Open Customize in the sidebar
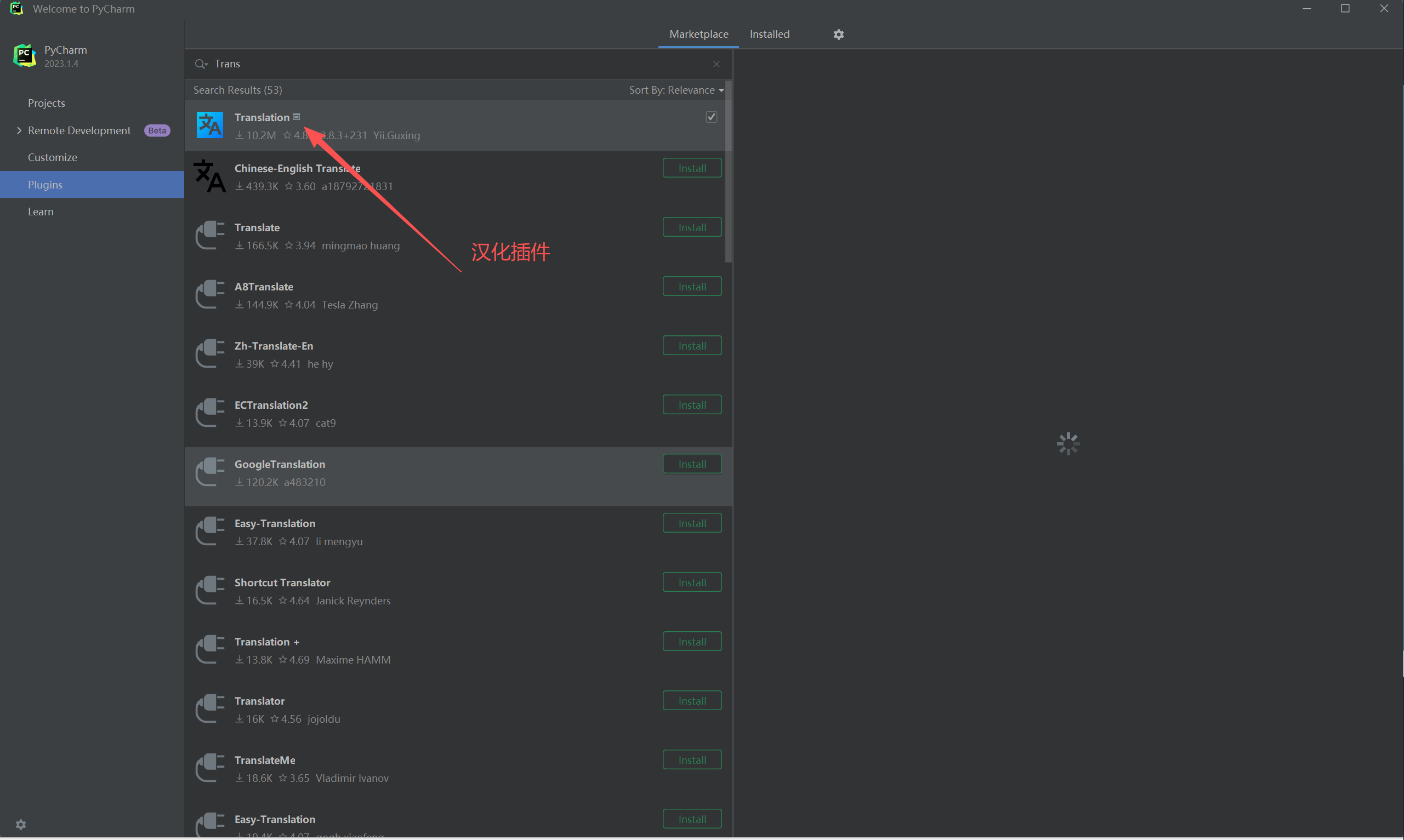The width and height of the screenshot is (1404, 840). point(52,157)
